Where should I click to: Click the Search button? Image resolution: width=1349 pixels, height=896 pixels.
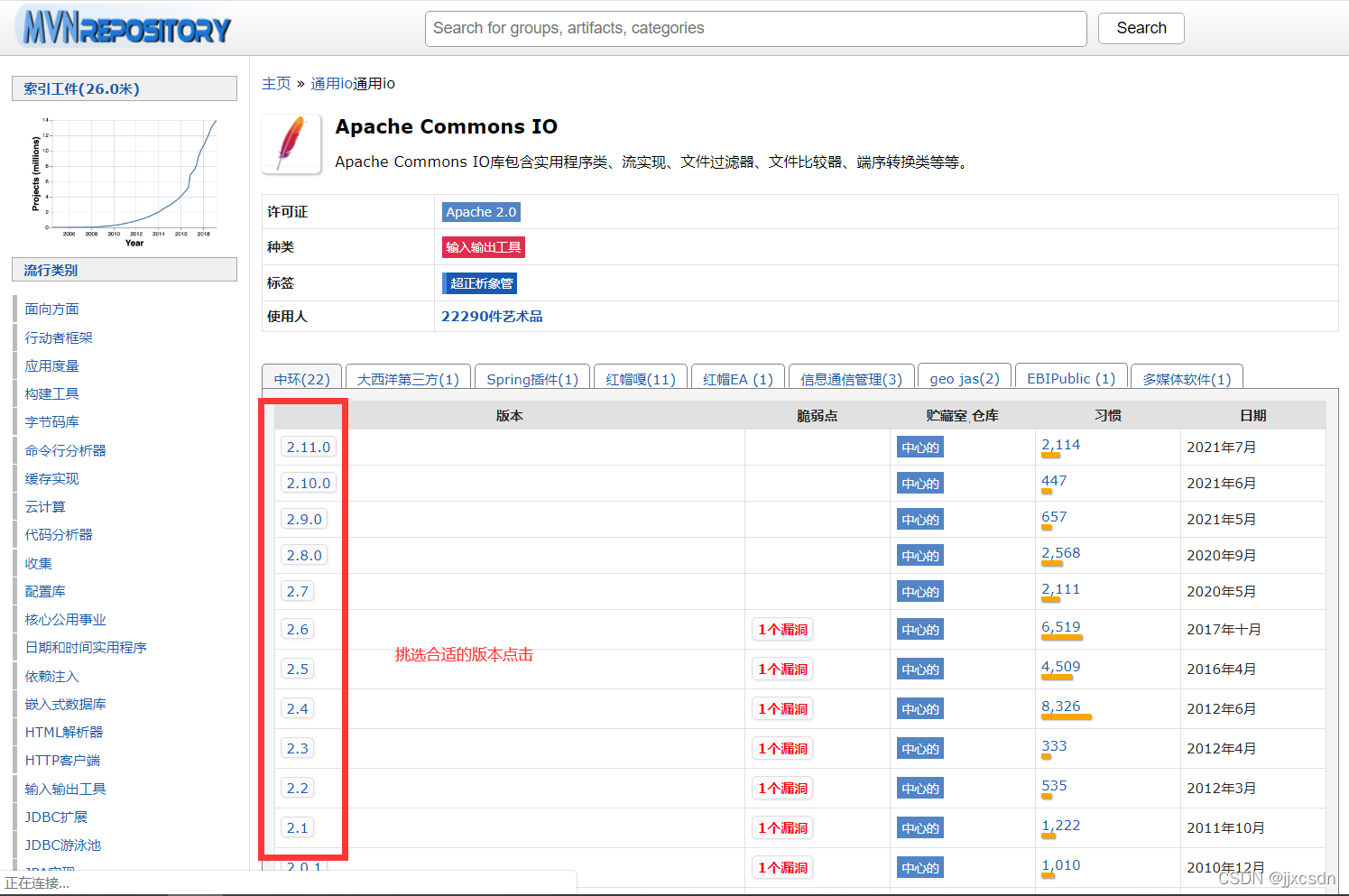pos(1141,28)
